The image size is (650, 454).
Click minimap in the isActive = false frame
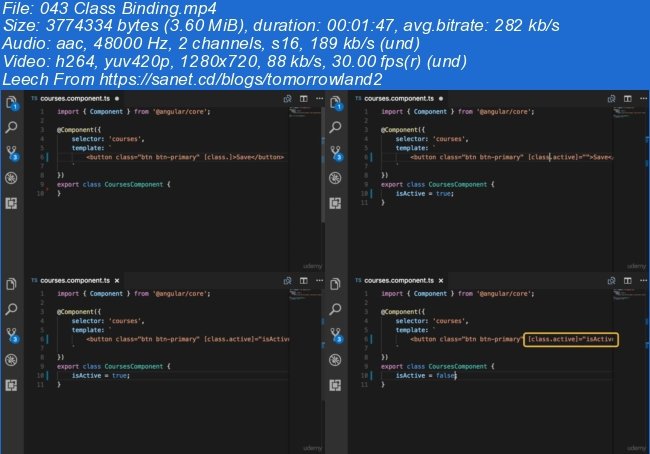629,294
